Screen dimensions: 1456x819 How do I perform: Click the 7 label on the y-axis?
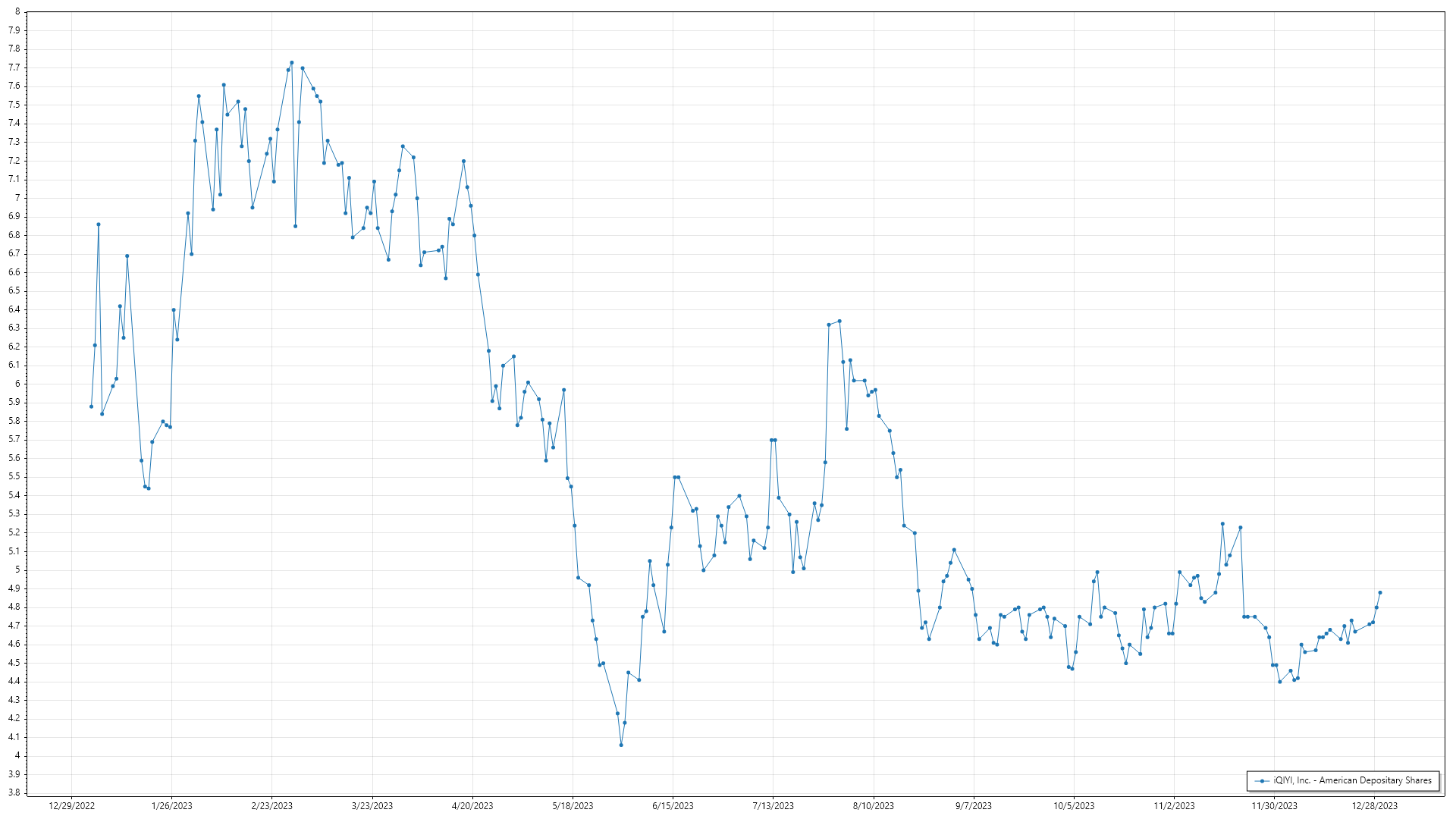tap(17, 198)
